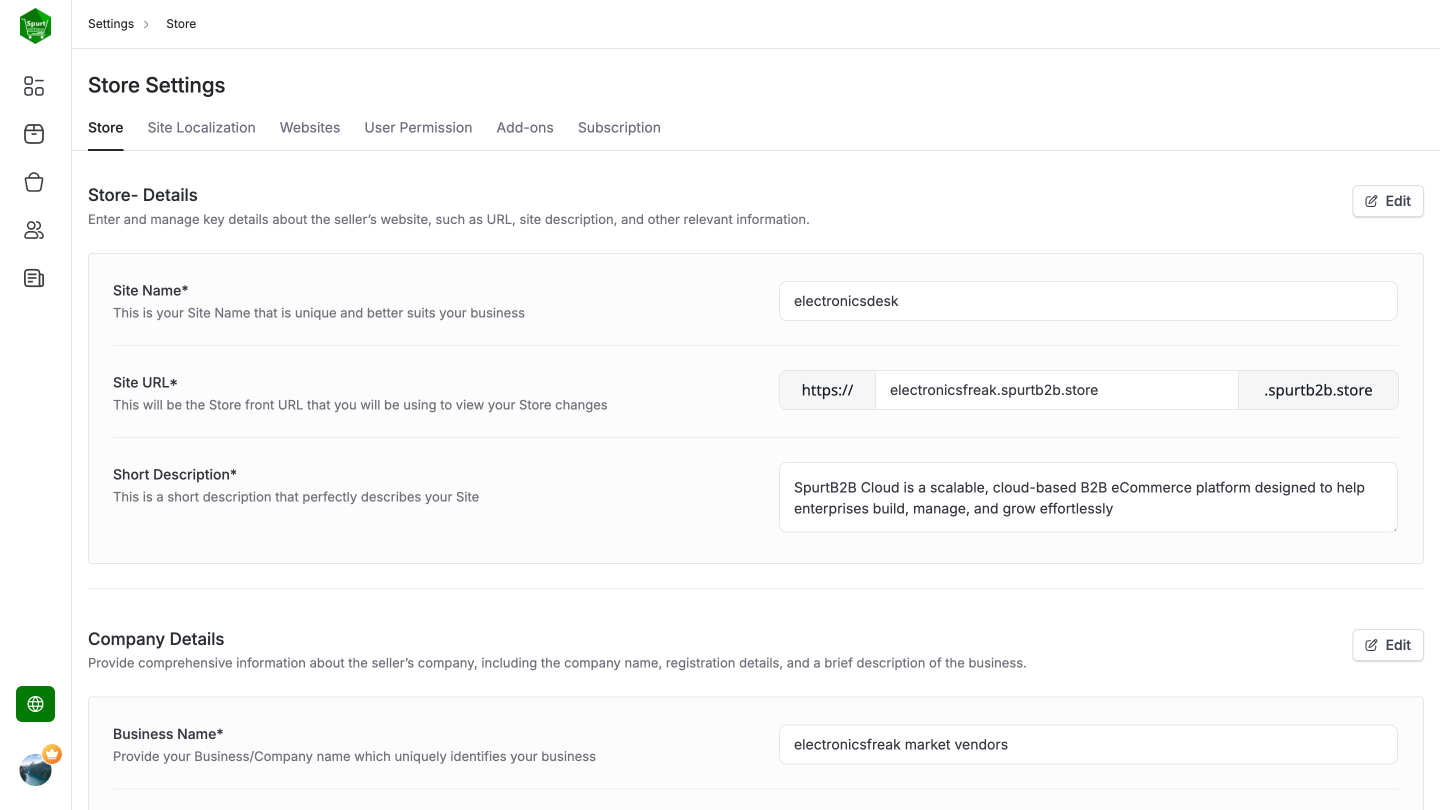Click the Spurt logo in the top corner

(35, 25)
